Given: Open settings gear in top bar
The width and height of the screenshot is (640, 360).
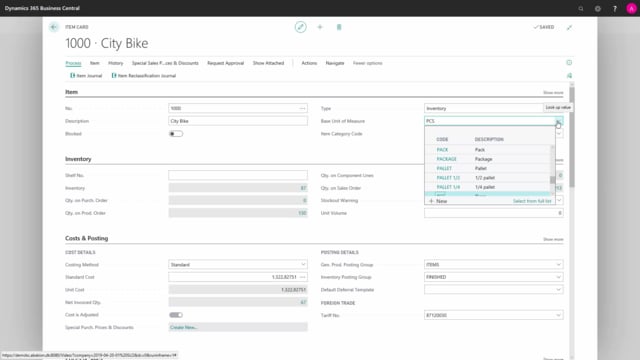Looking at the screenshot, I should coord(598,8).
